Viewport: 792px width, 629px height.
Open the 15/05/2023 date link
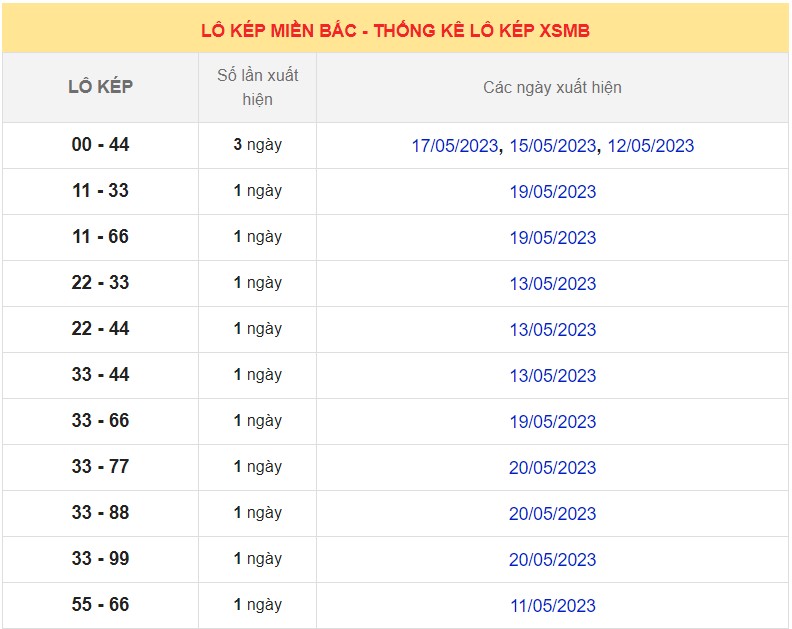(552, 146)
